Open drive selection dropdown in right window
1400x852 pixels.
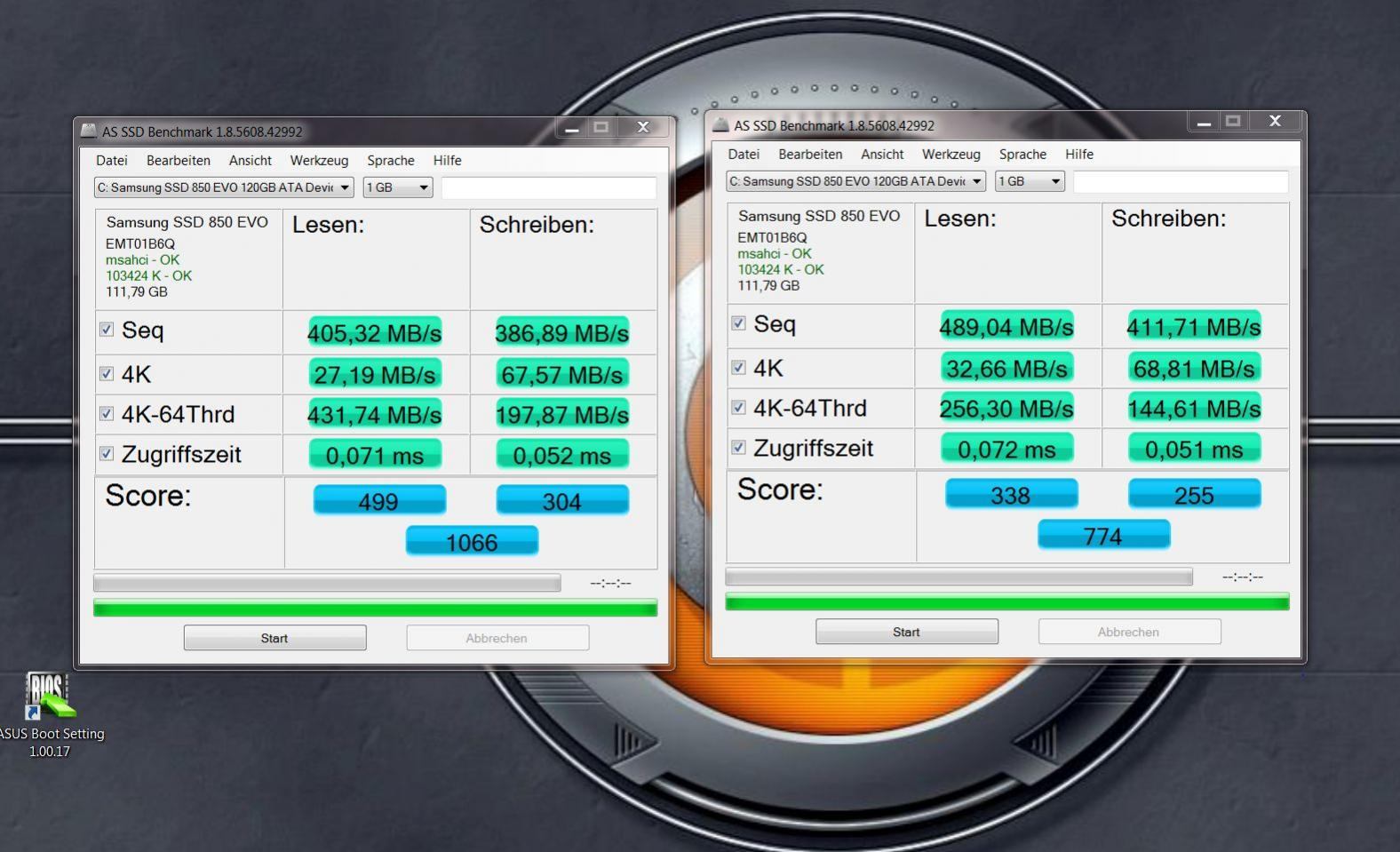(855, 181)
